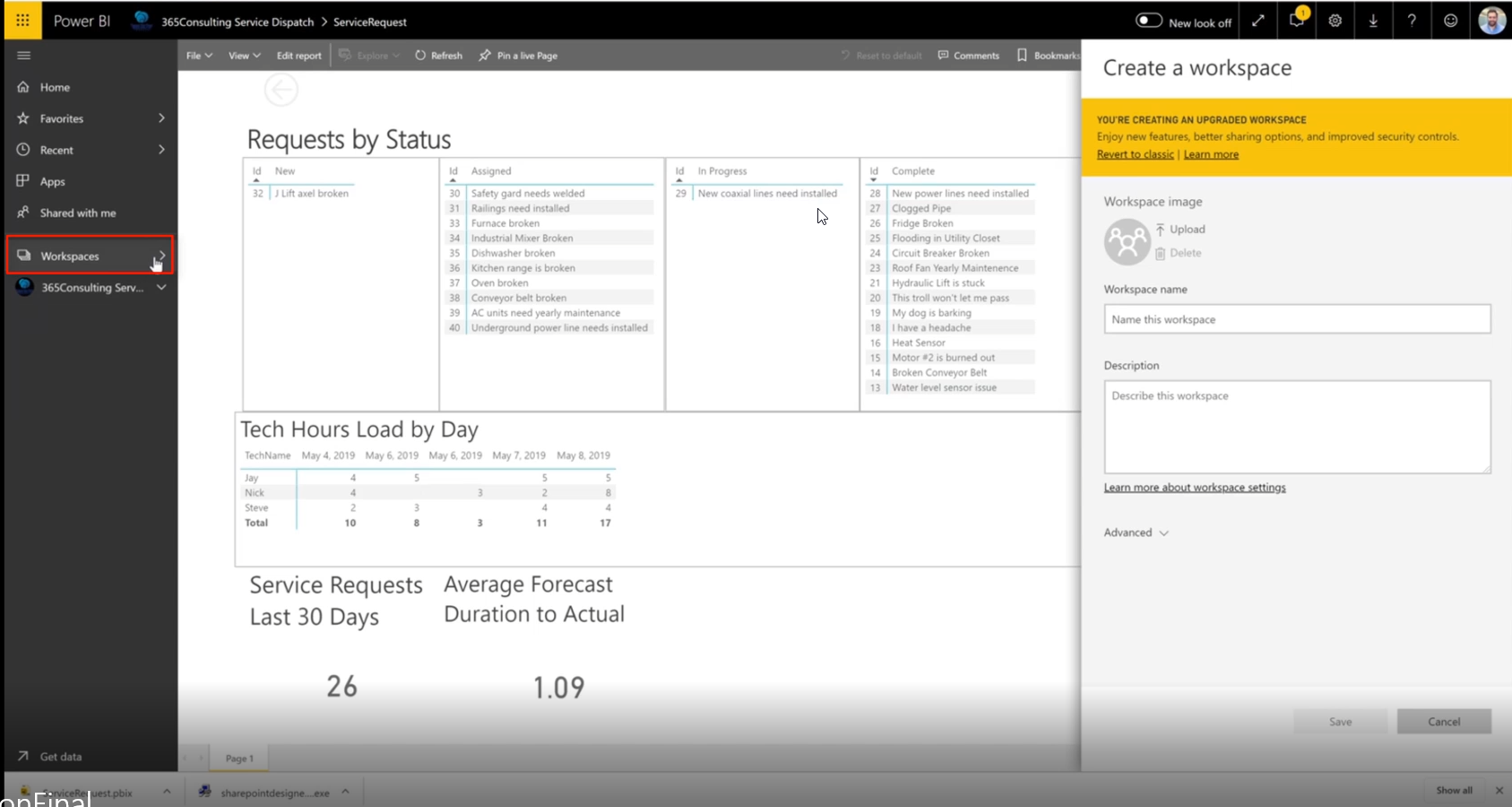The width and height of the screenshot is (1512, 807).
Task: Open the Explore dropdown
Action: (x=369, y=56)
